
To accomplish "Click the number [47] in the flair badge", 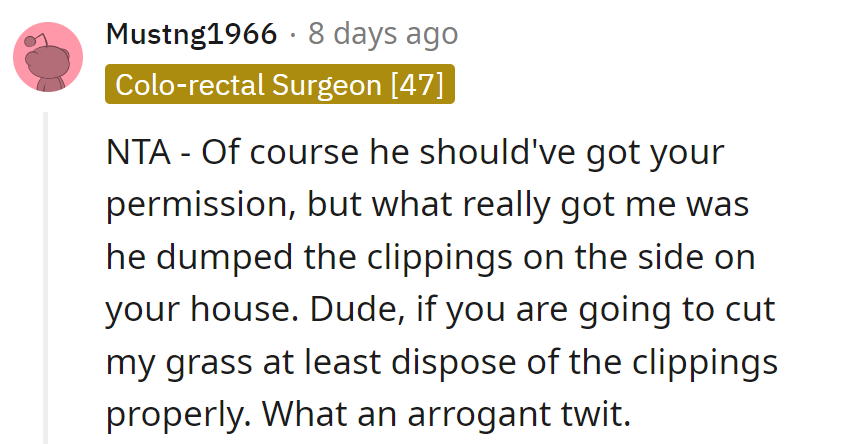I will 418,84.
